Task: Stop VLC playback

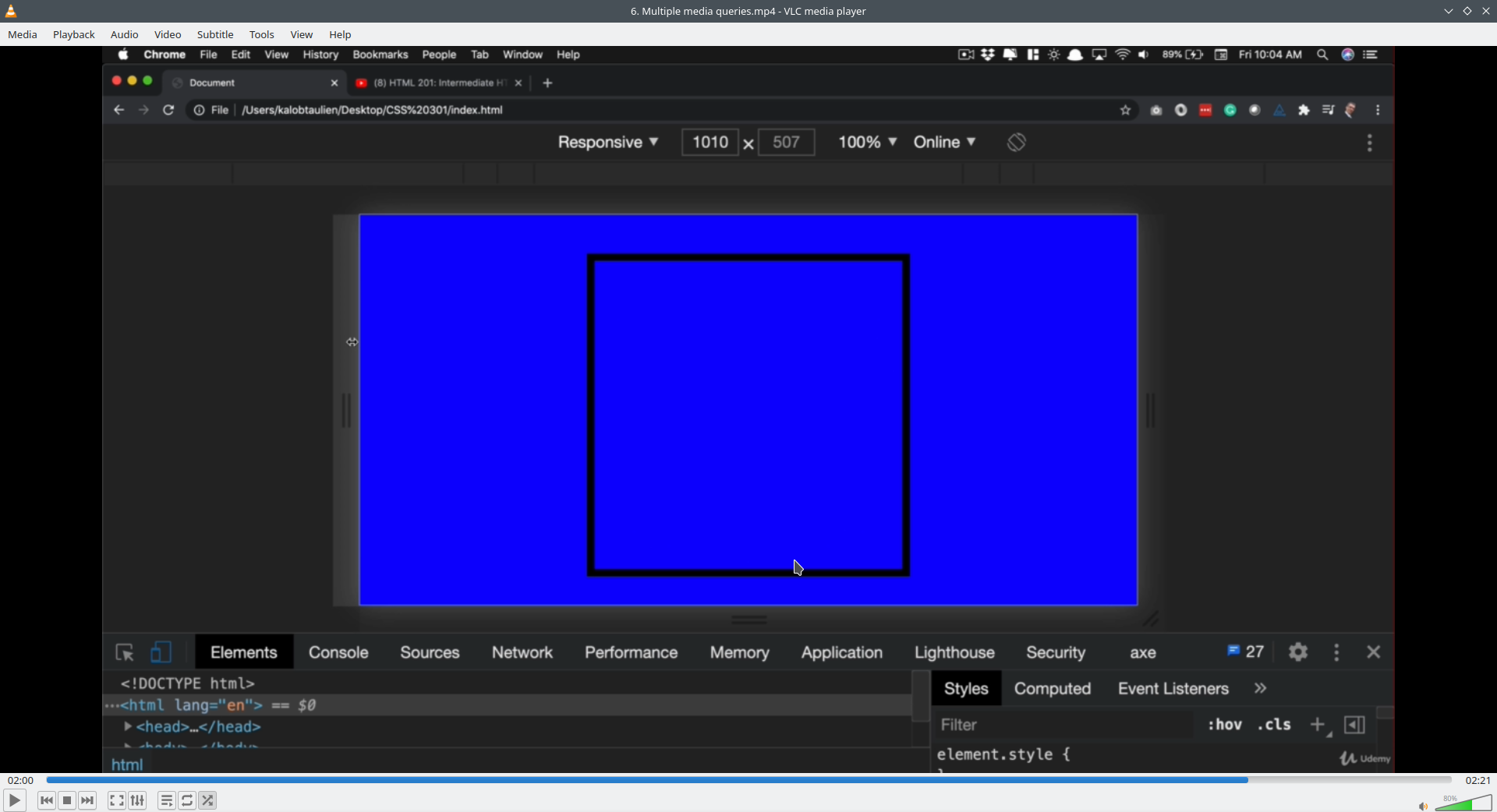Action: tap(67, 800)
